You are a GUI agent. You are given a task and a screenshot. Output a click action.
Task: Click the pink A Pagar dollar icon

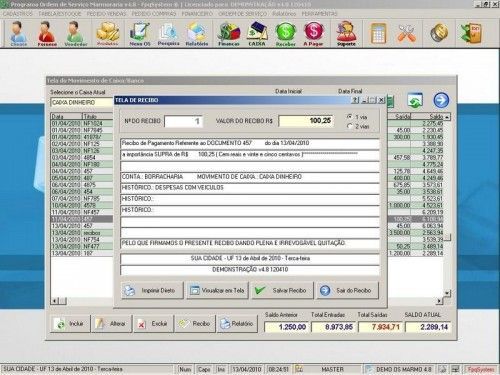point(313,33)
